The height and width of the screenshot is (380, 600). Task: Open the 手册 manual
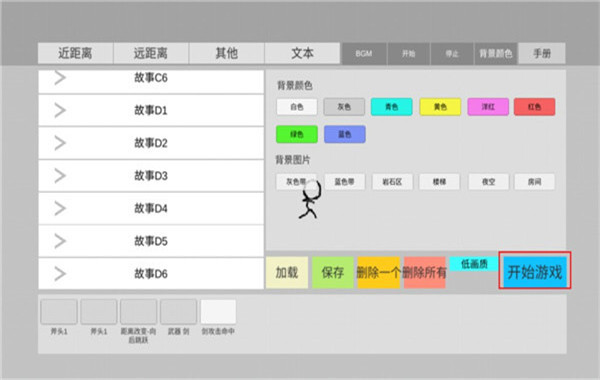[542, 54]
